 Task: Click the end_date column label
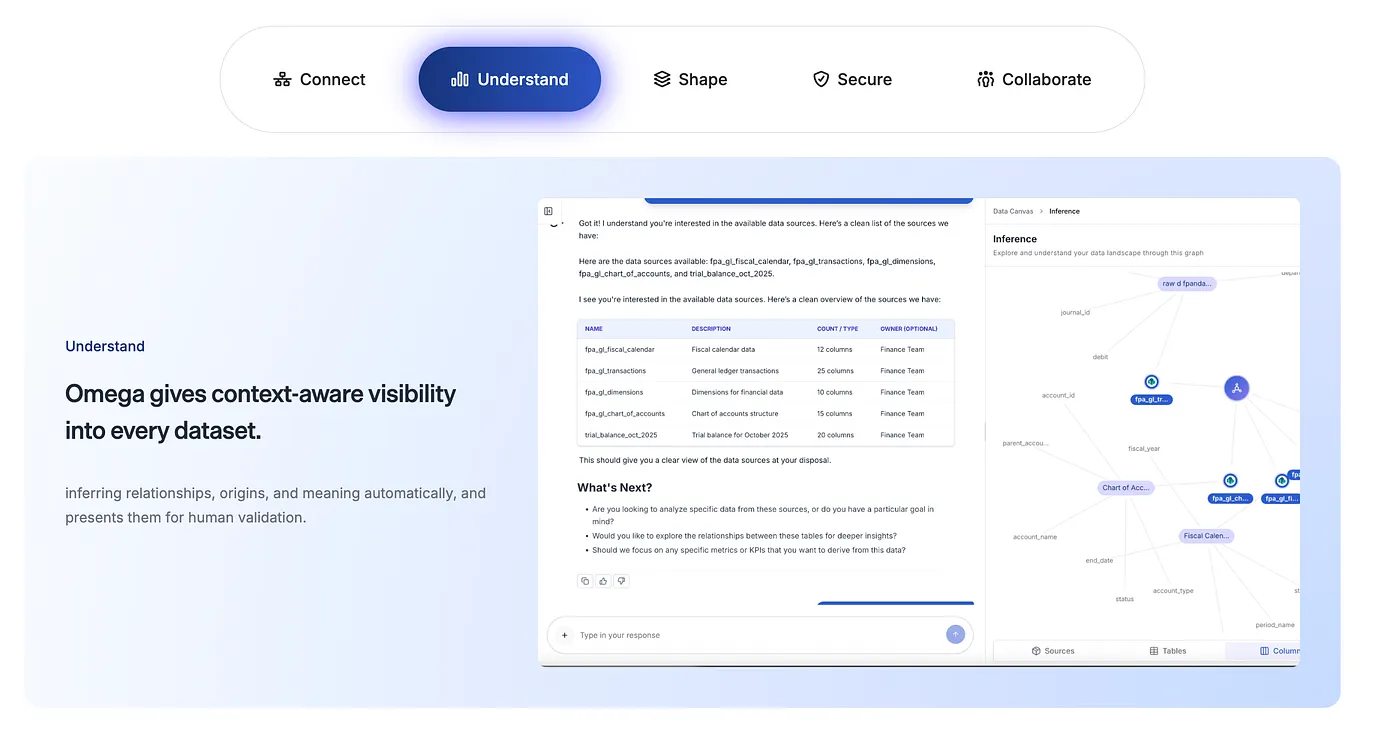pos(1099,561)
